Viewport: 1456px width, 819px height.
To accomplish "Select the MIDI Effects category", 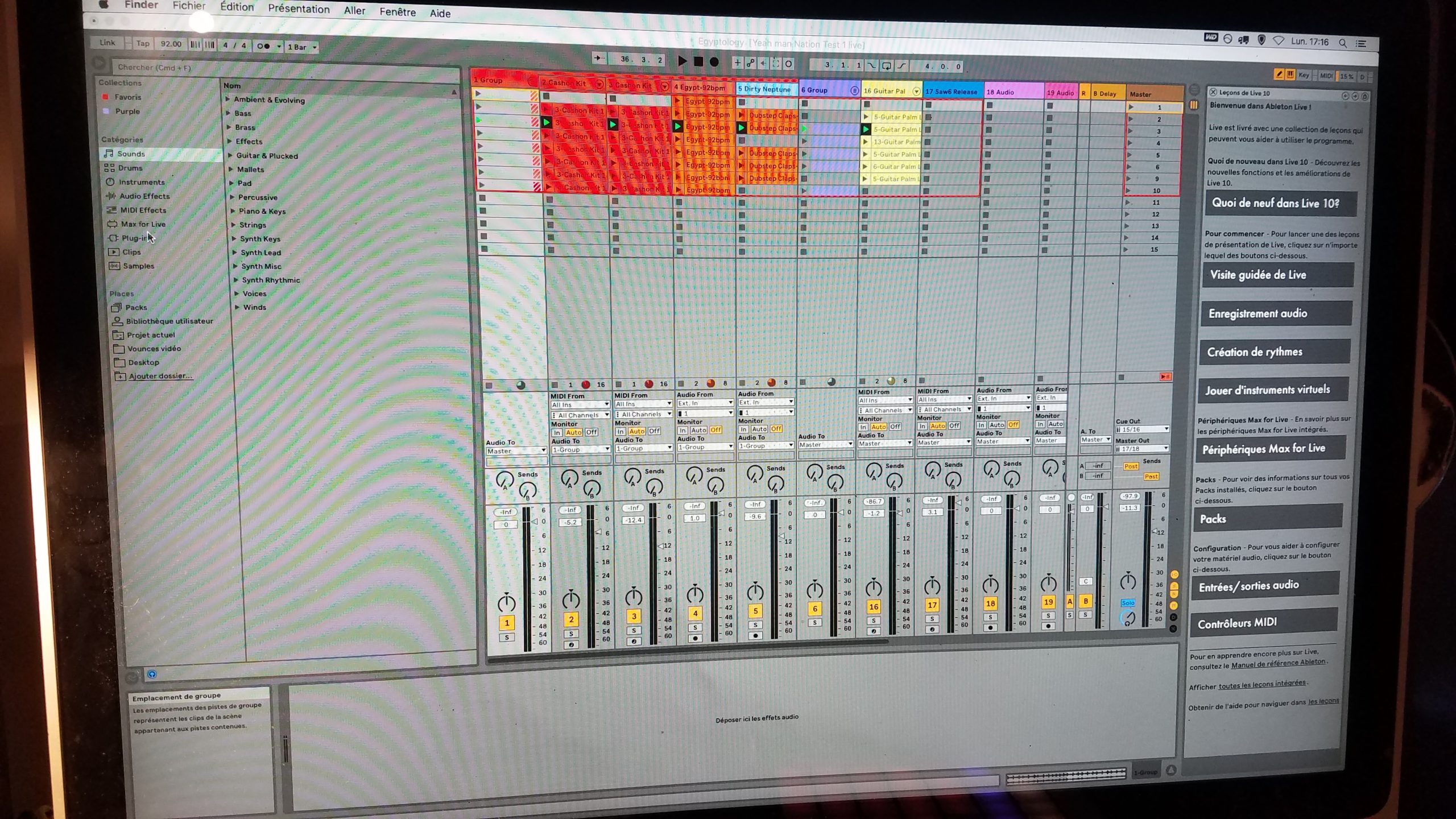I will click(x=143, y=210).
